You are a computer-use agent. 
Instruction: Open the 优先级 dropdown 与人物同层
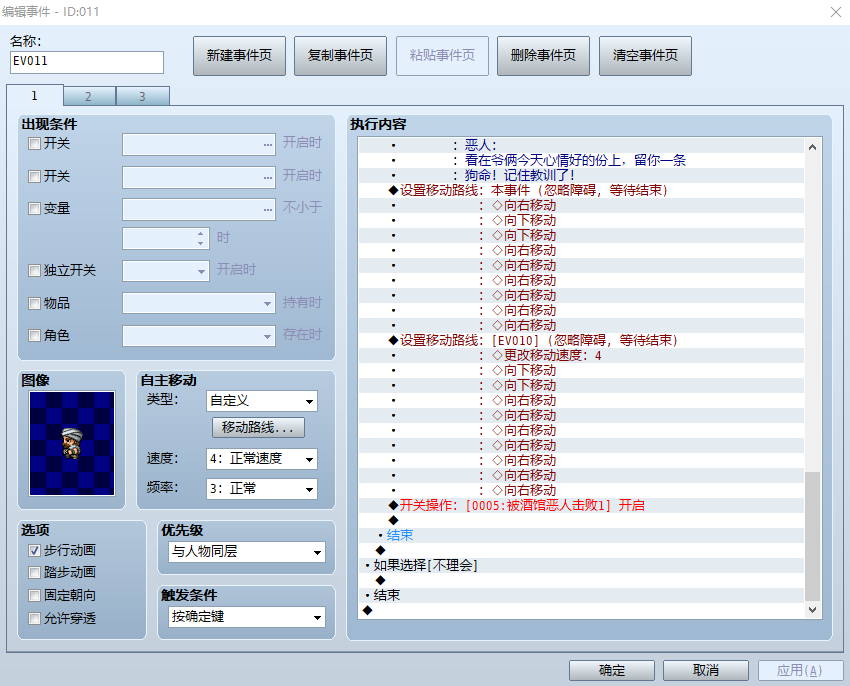click(x=247, y=552)
